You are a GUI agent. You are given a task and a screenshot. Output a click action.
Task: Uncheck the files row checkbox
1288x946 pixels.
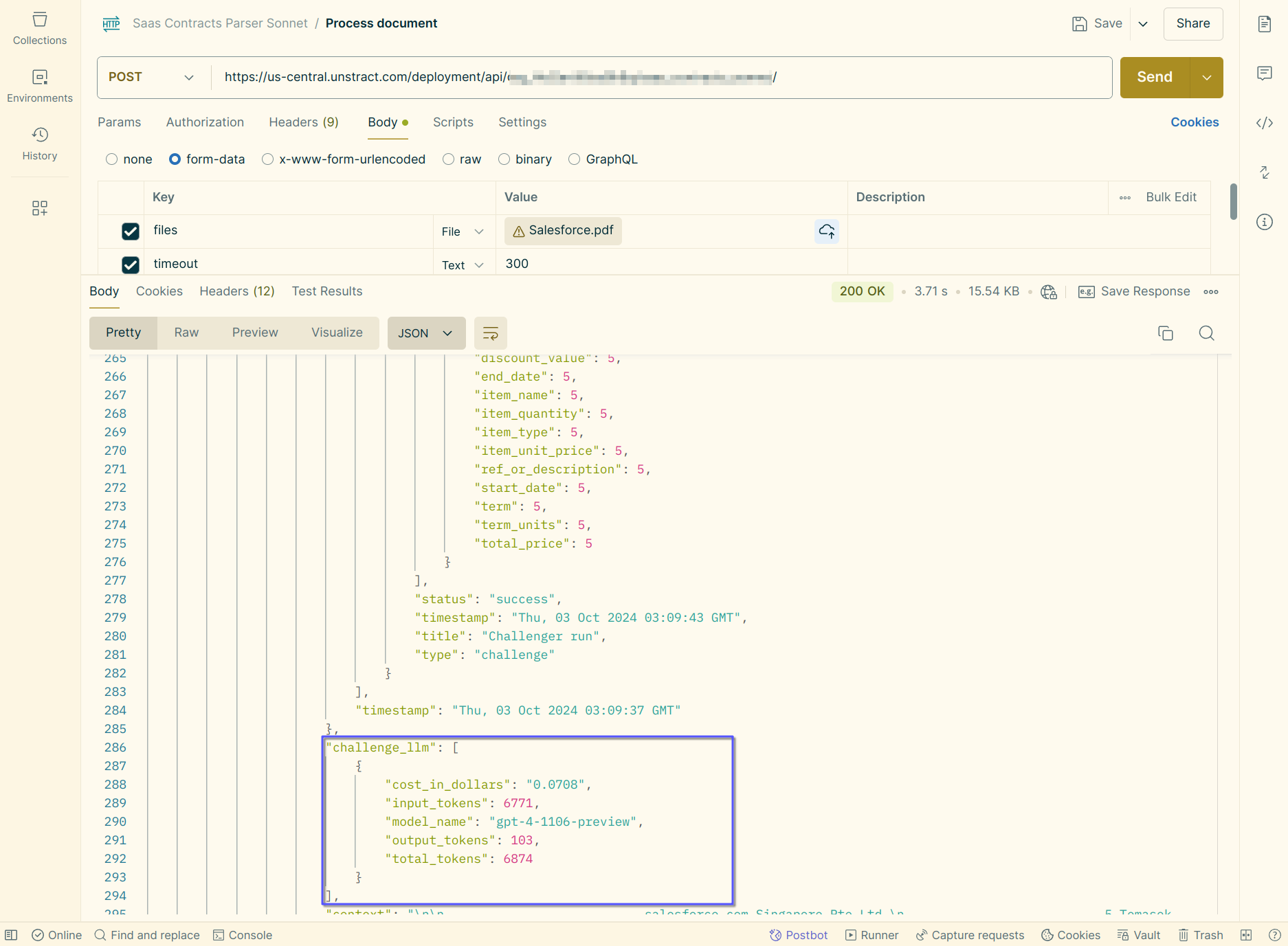[x=131, y=232]
